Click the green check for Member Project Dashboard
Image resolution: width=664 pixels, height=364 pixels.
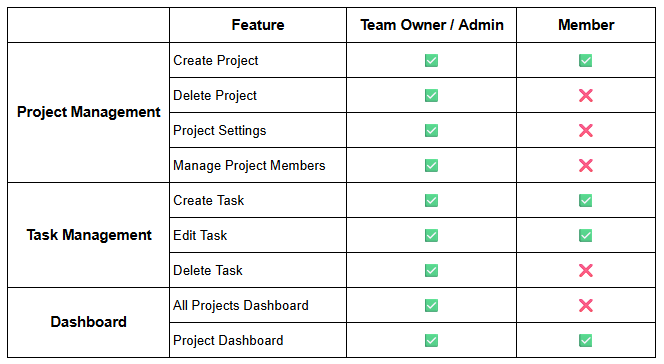click(x=585, y=340)
